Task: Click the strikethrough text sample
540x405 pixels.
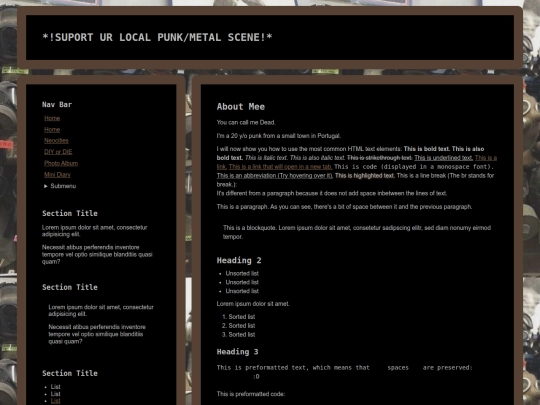Action: [380, 158]
